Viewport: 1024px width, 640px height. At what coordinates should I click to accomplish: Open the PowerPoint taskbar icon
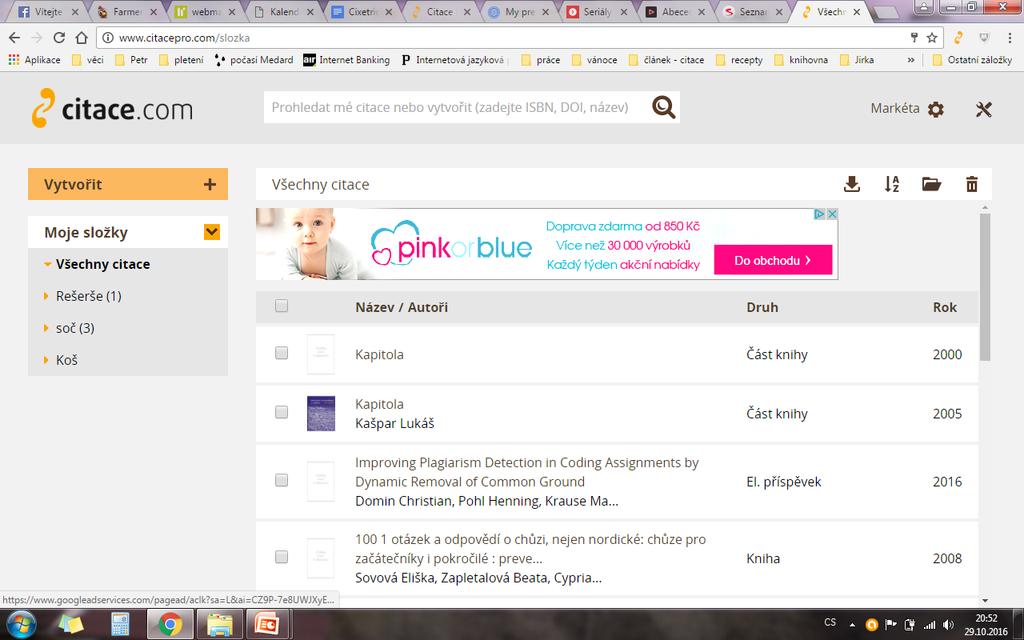click(268, 624)
